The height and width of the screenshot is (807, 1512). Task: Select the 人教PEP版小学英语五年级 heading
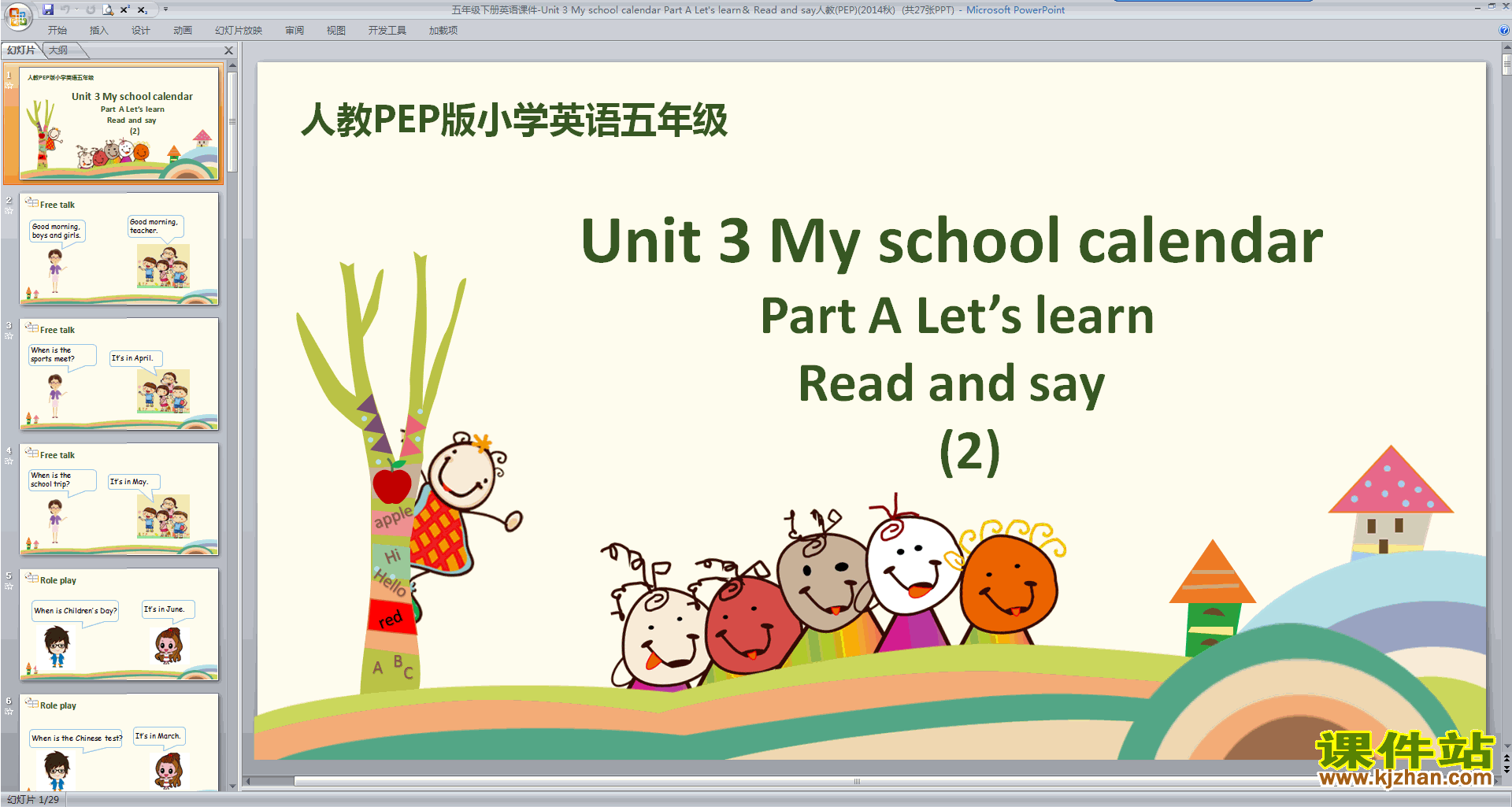pos(514,120)
